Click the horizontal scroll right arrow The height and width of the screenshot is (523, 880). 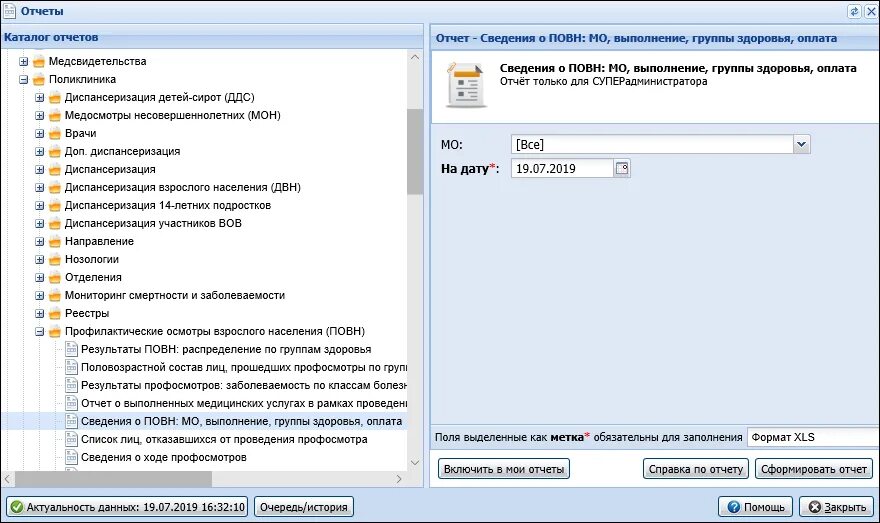(398, 479)
